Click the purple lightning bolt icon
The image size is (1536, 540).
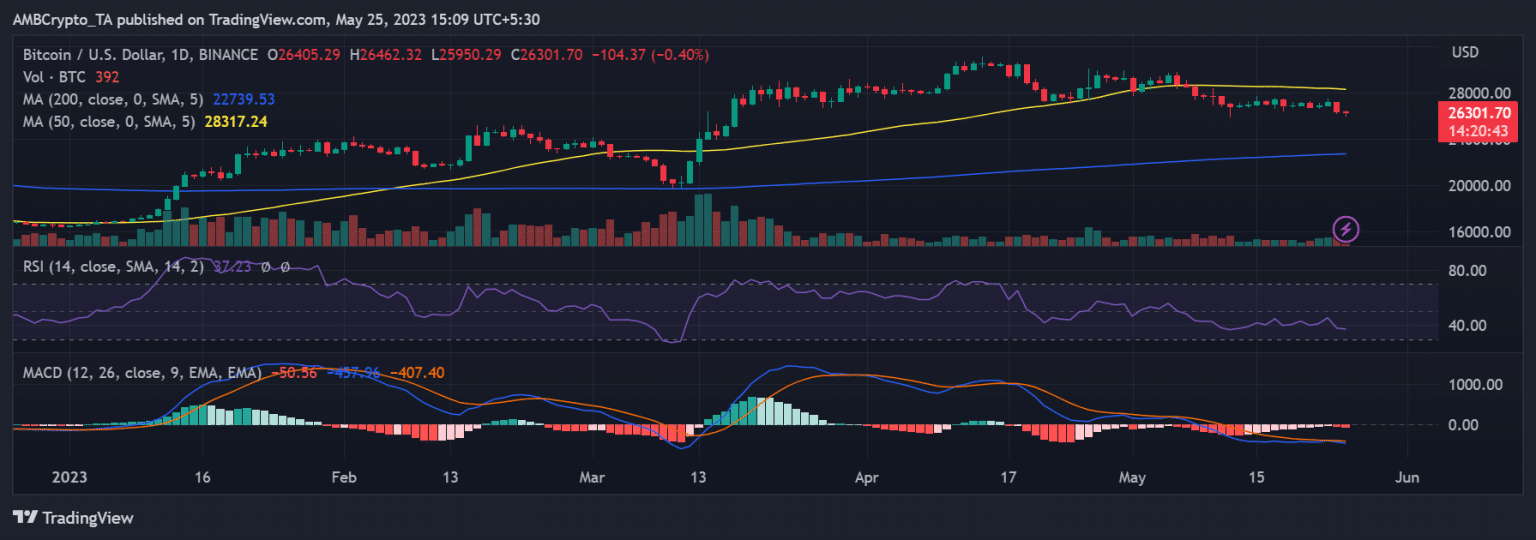click(1345, 230)
